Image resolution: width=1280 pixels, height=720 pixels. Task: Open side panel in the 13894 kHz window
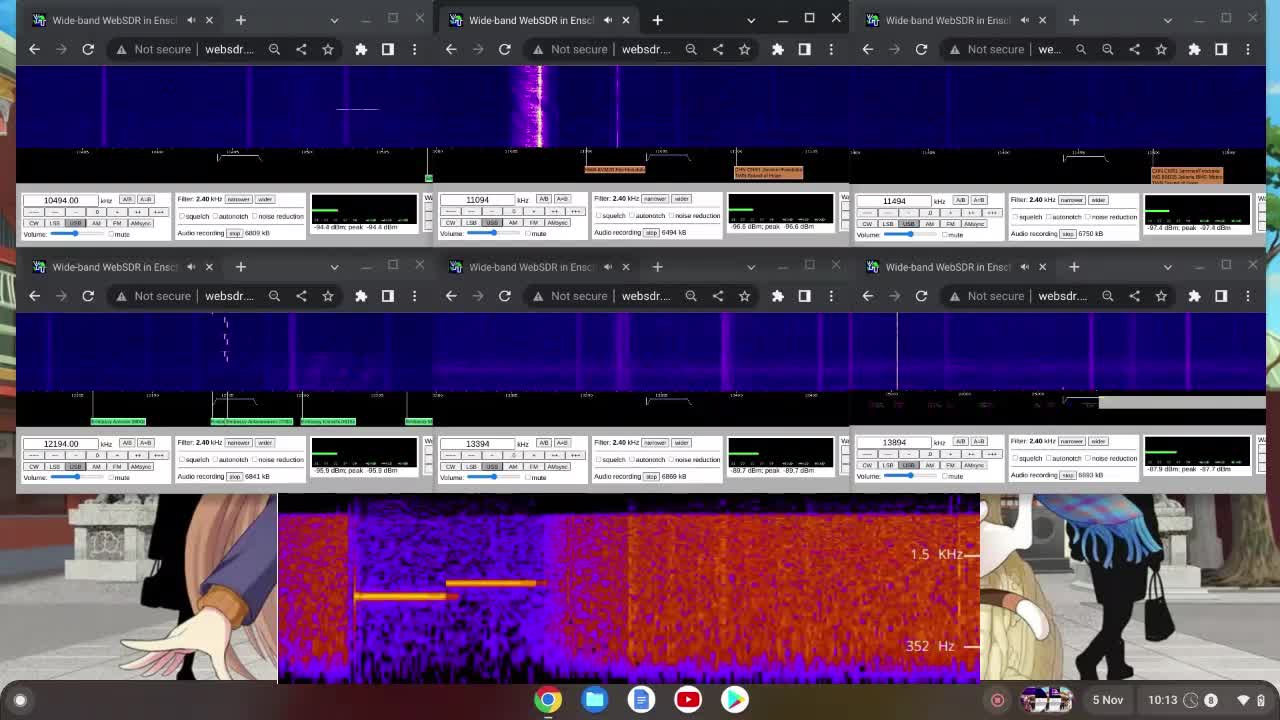(1221, 296)
